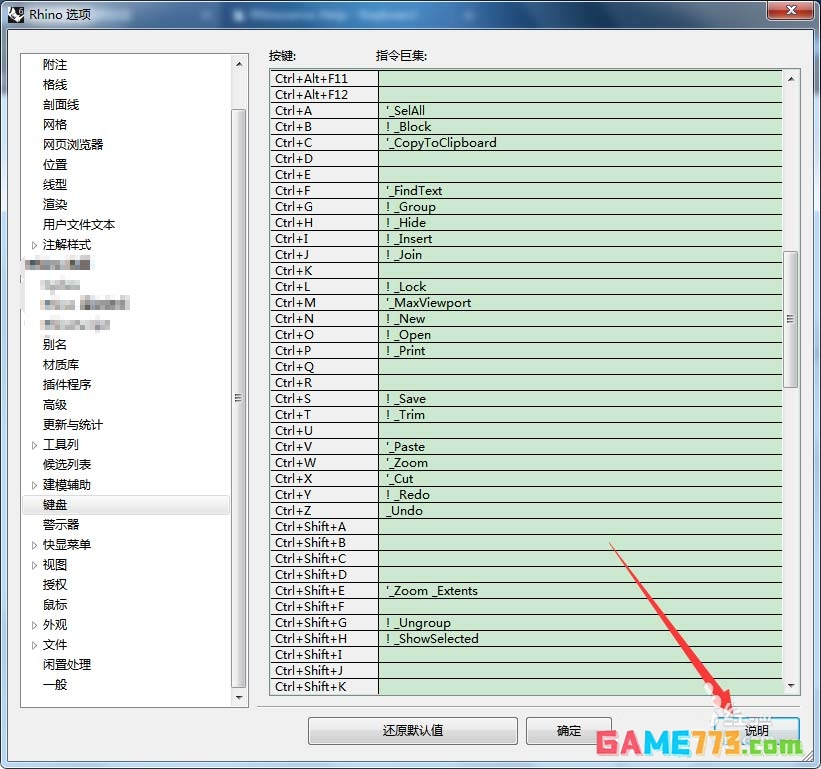Click the ! _ShowSelected macro cell

[x=580, y=639]
